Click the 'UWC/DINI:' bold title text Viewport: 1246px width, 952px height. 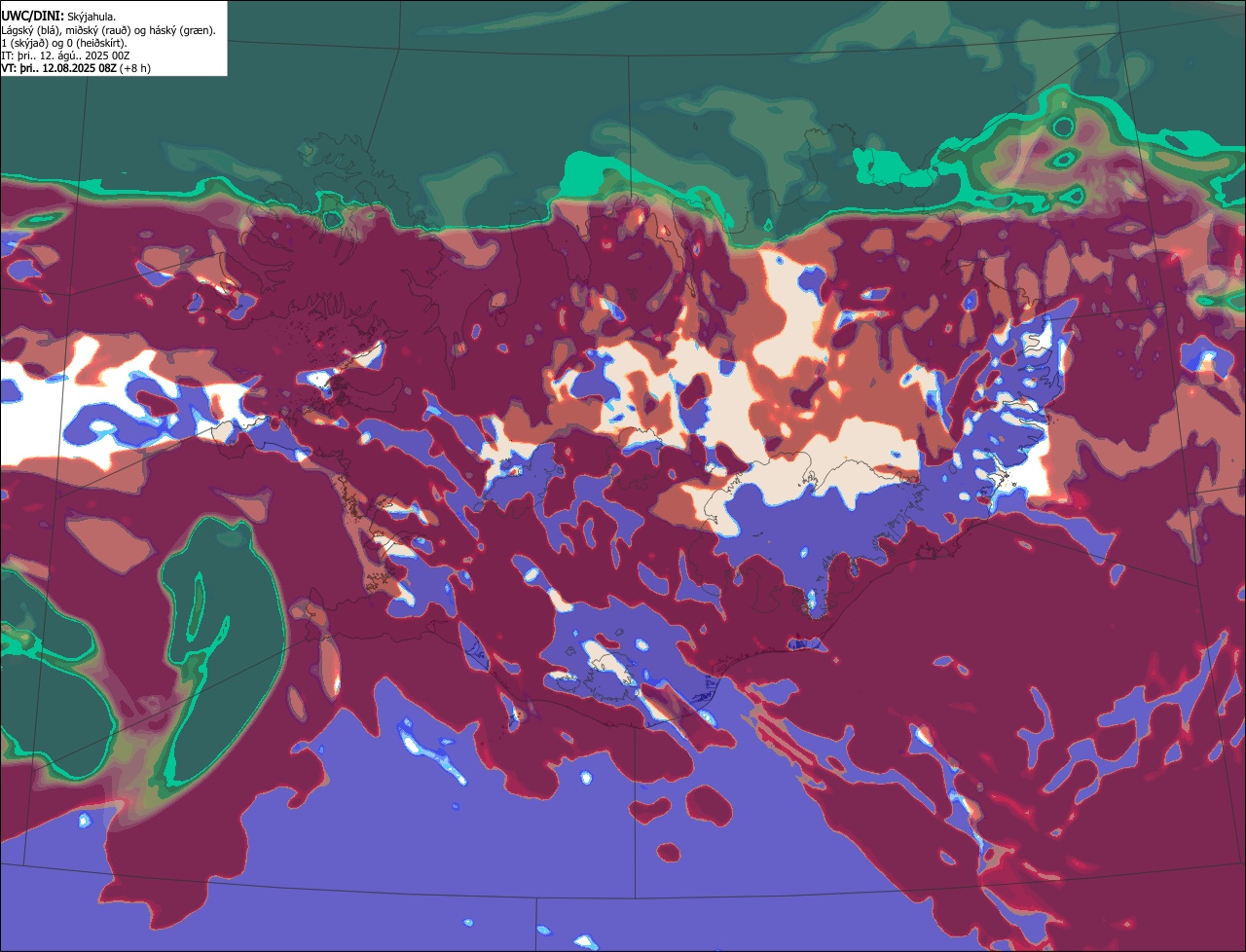[x=33, y=16]
